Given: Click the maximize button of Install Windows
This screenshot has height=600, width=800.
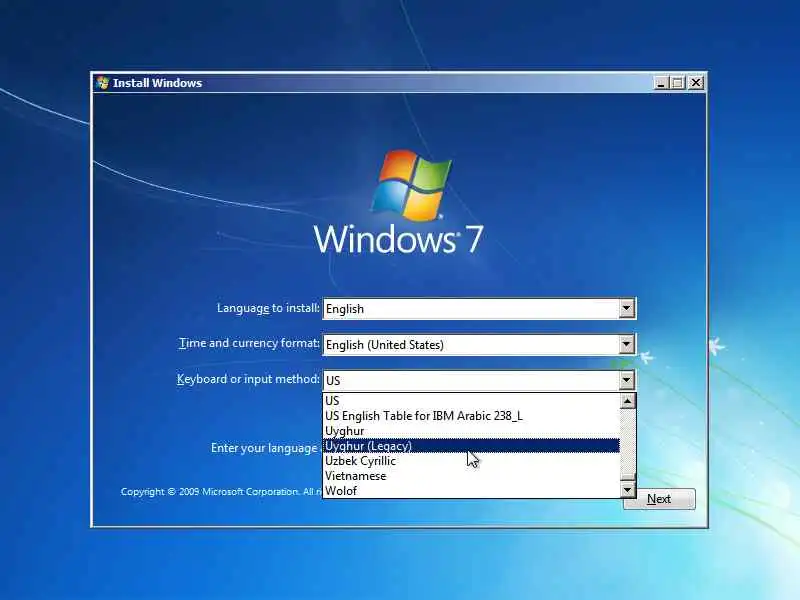Looking at the screenshot, I should point(678,83).
